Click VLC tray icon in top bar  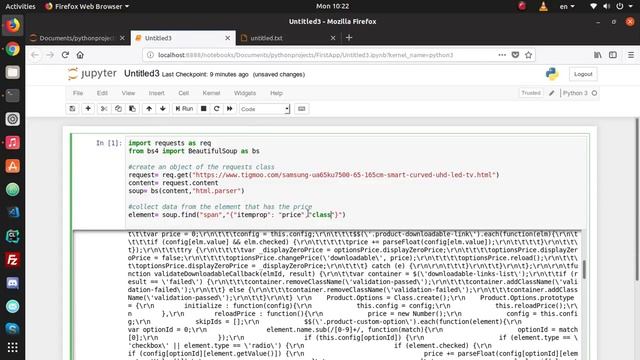click(x=543, y=6)
